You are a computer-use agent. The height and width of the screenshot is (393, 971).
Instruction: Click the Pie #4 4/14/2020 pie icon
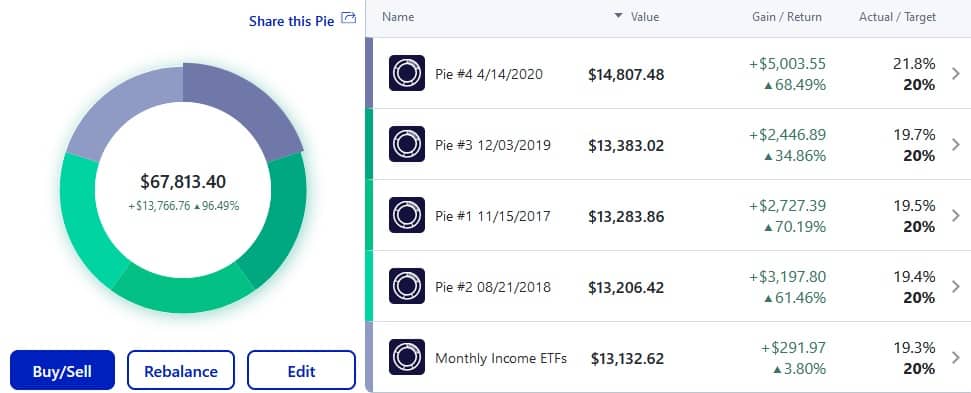[x=407, y=73]
